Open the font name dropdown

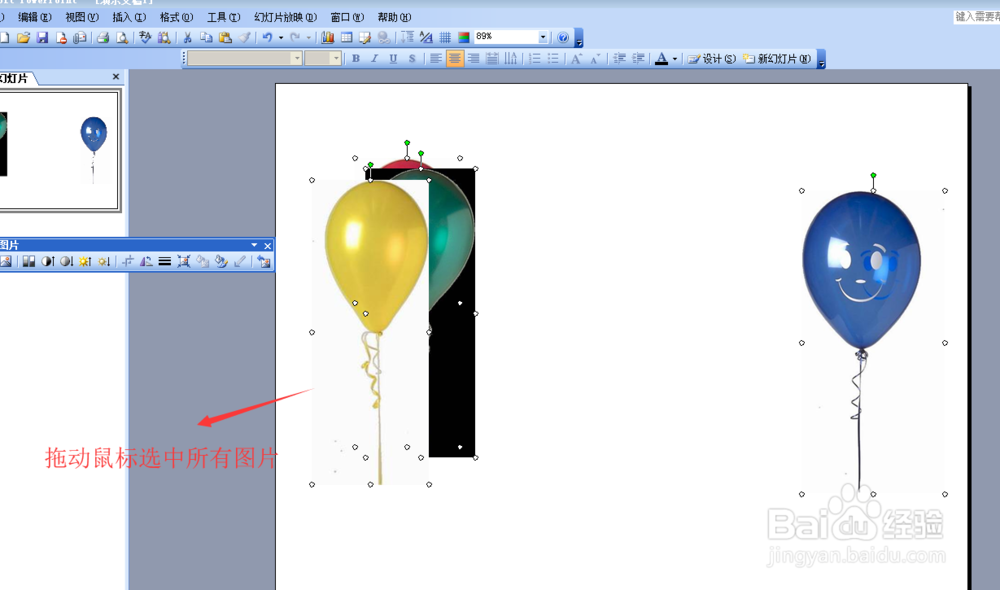coord(297,59)
